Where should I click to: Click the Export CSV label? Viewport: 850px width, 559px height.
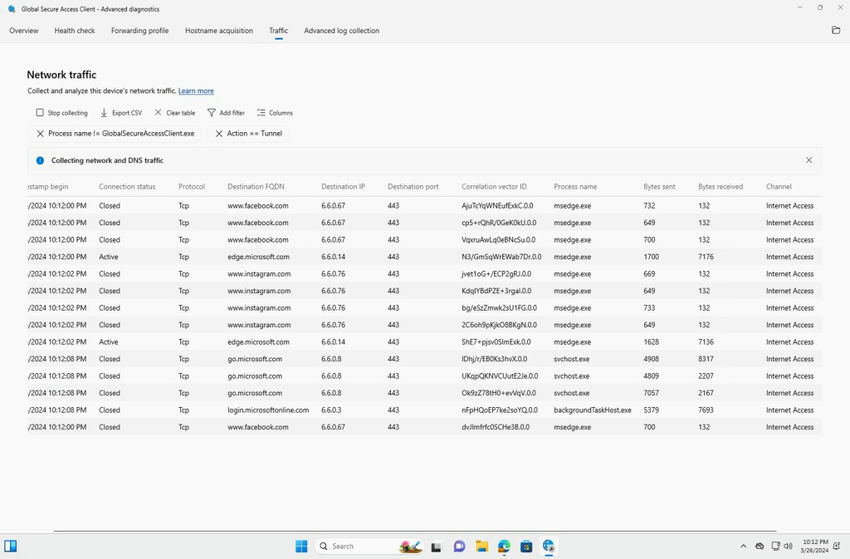127,113
